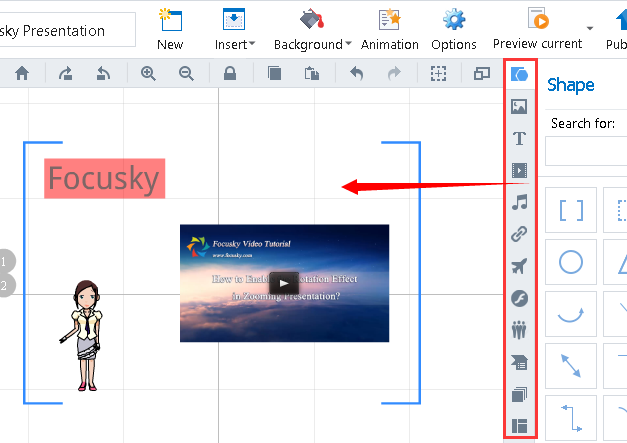Zoom out of the canvas
This screenshot has height=443, width=627.
click(186, 74)
